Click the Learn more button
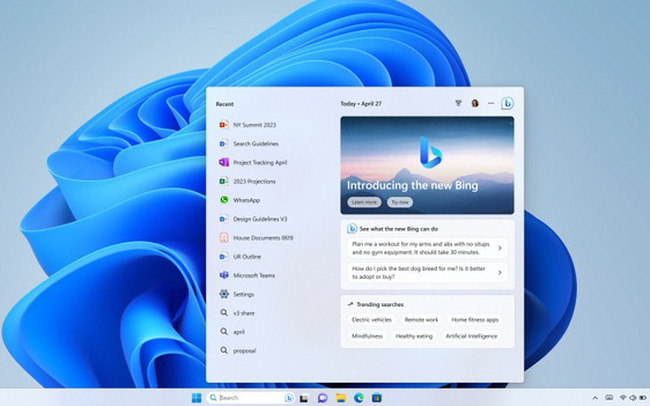This screenshot has width=650, height=406. coord(363,202)
